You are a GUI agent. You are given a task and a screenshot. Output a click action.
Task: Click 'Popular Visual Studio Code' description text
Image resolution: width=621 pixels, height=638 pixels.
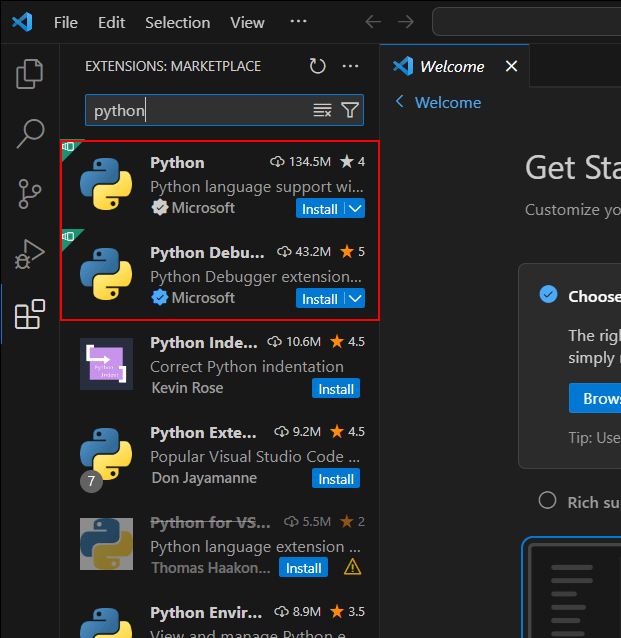coord(255,457)
